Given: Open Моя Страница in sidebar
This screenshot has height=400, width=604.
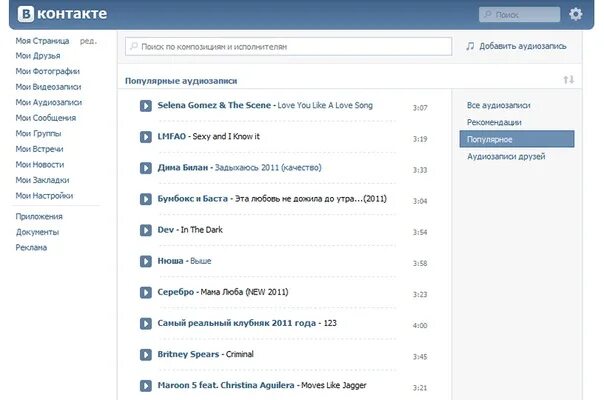Looking at the screenshot, I should [42, 41].
